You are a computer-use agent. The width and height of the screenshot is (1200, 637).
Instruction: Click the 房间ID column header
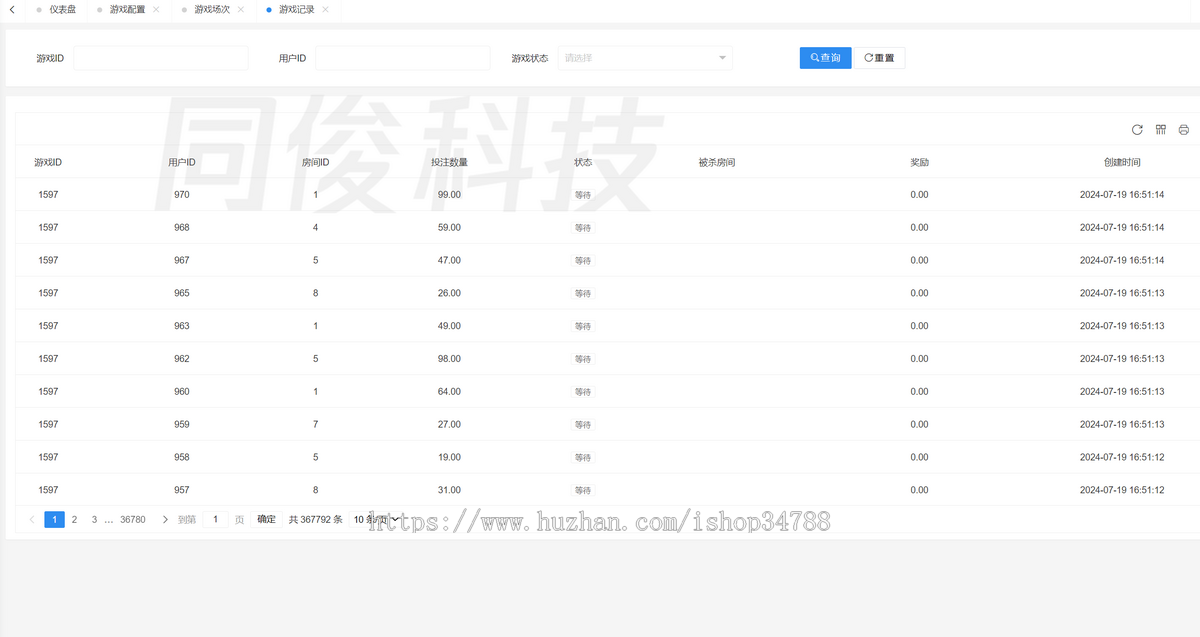tap(316, 162)
